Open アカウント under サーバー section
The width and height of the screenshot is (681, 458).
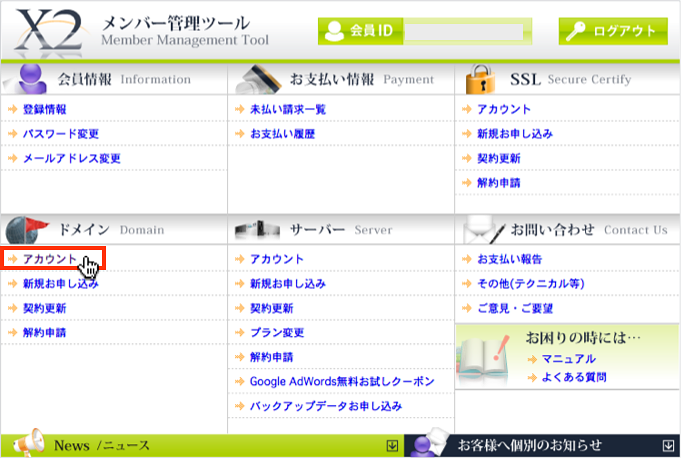tap(277, 259)
